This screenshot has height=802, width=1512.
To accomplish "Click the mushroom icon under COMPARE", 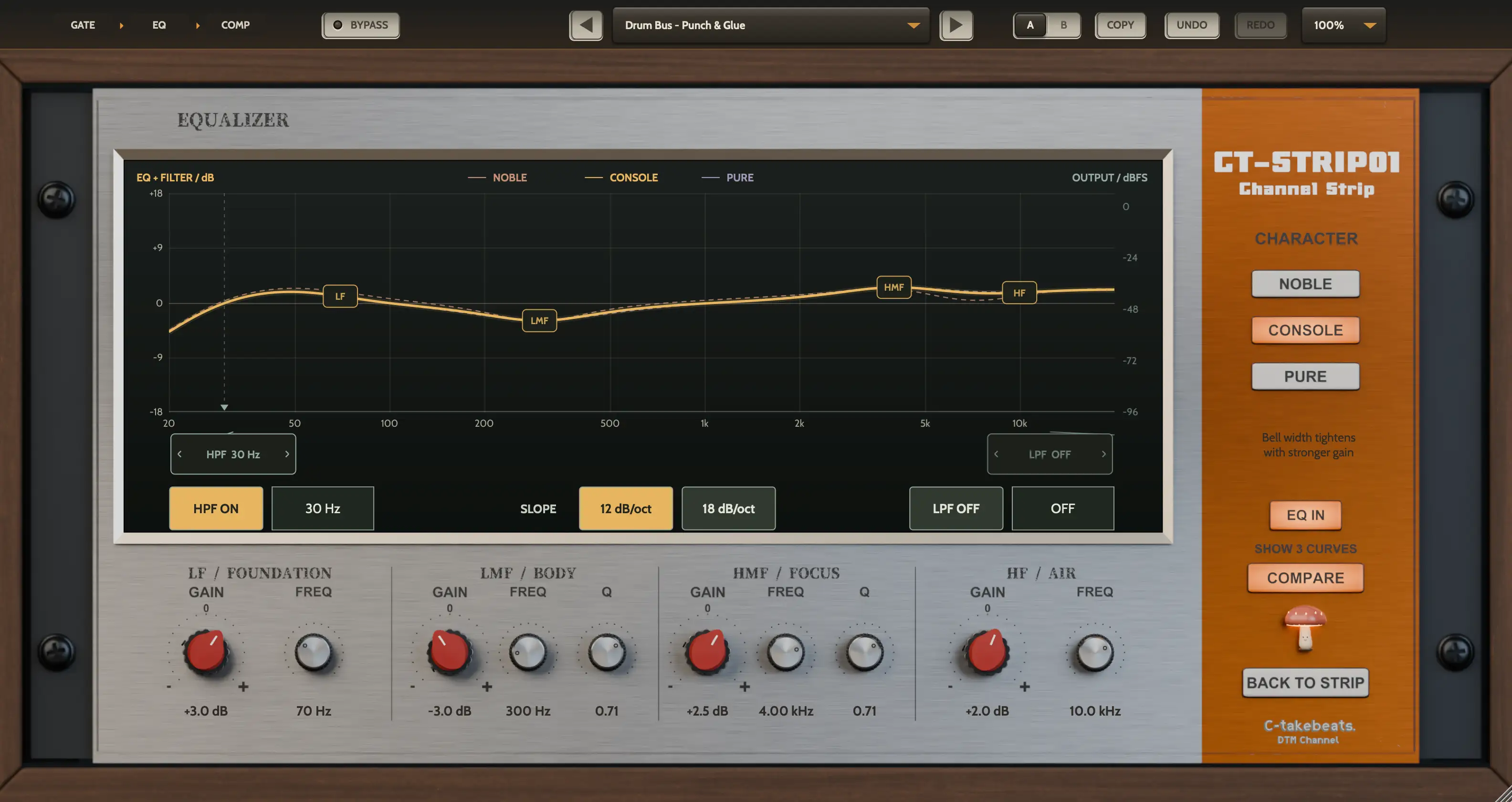I will pyautogui.click(x=1305, y=628).
